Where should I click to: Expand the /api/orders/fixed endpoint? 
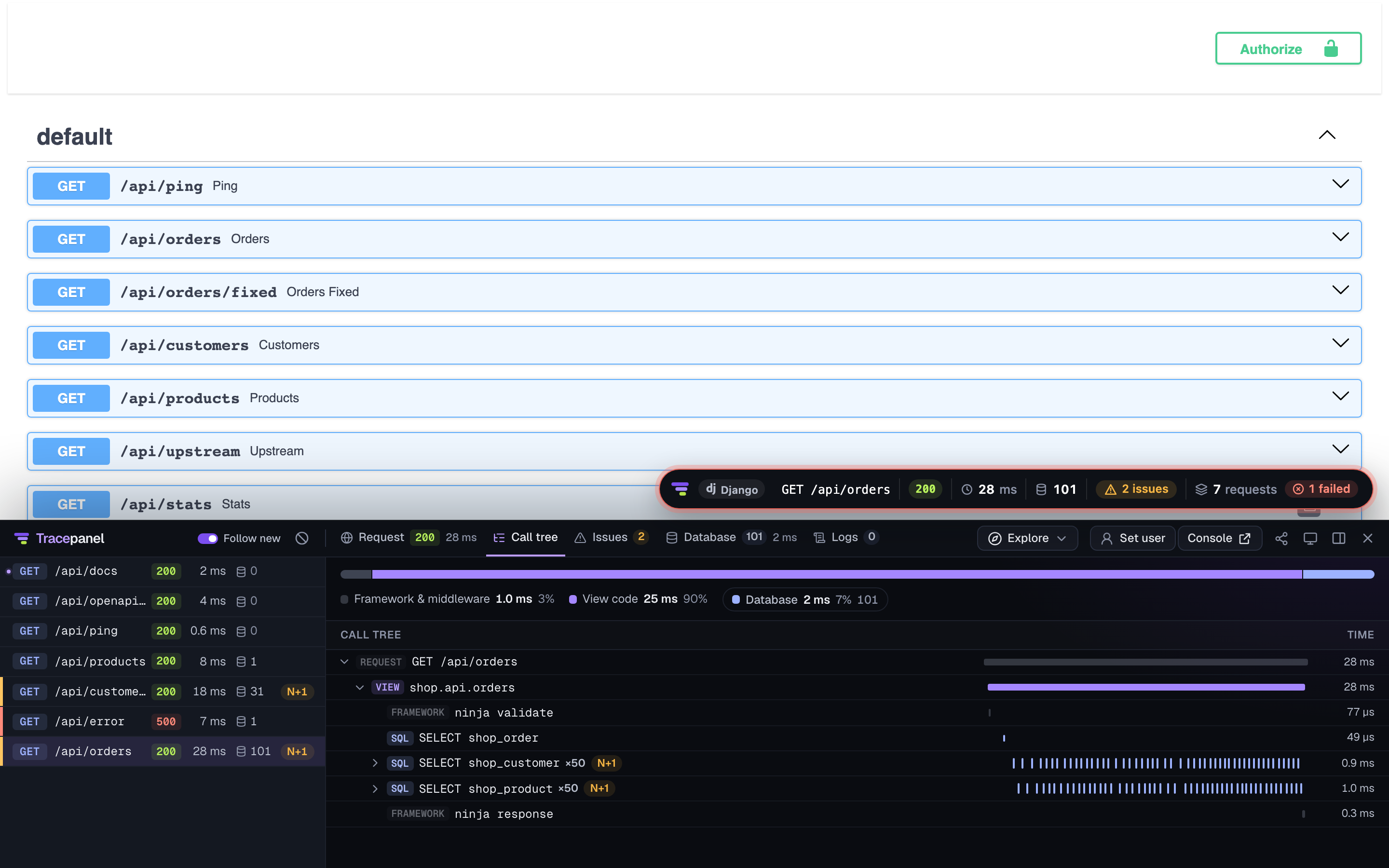(694, 292)
